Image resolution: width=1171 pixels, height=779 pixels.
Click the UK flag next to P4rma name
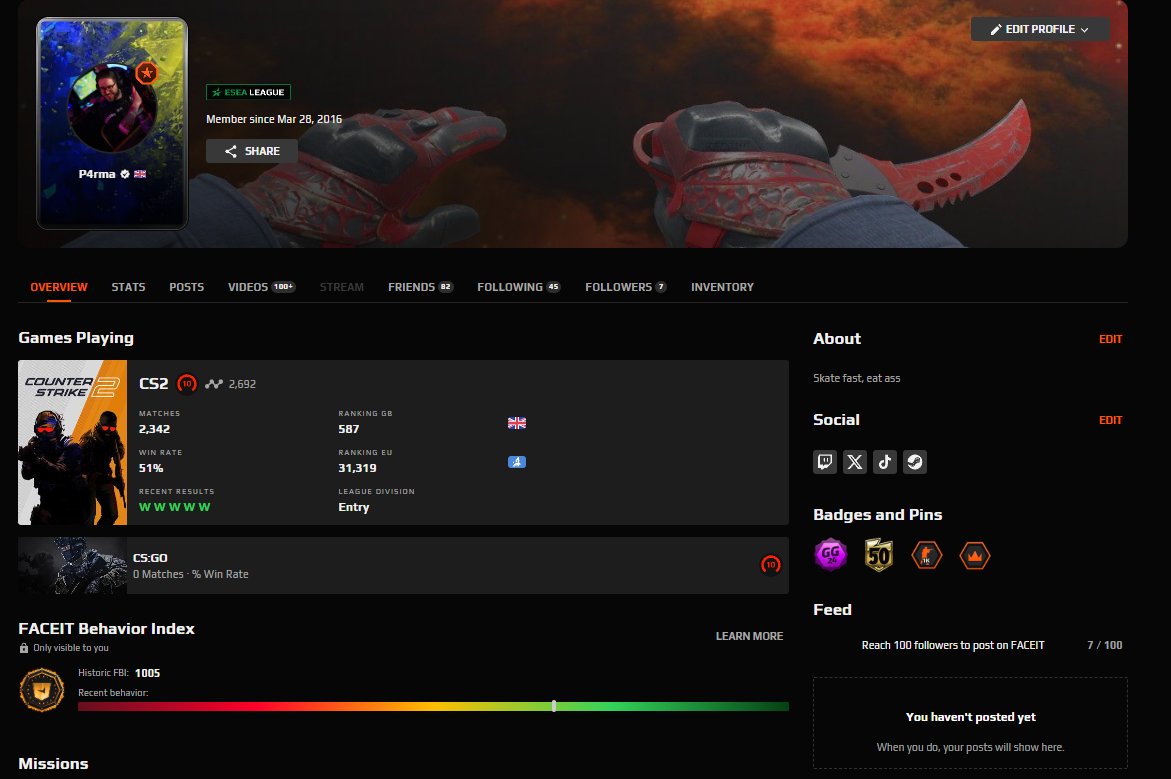(140, 174)
